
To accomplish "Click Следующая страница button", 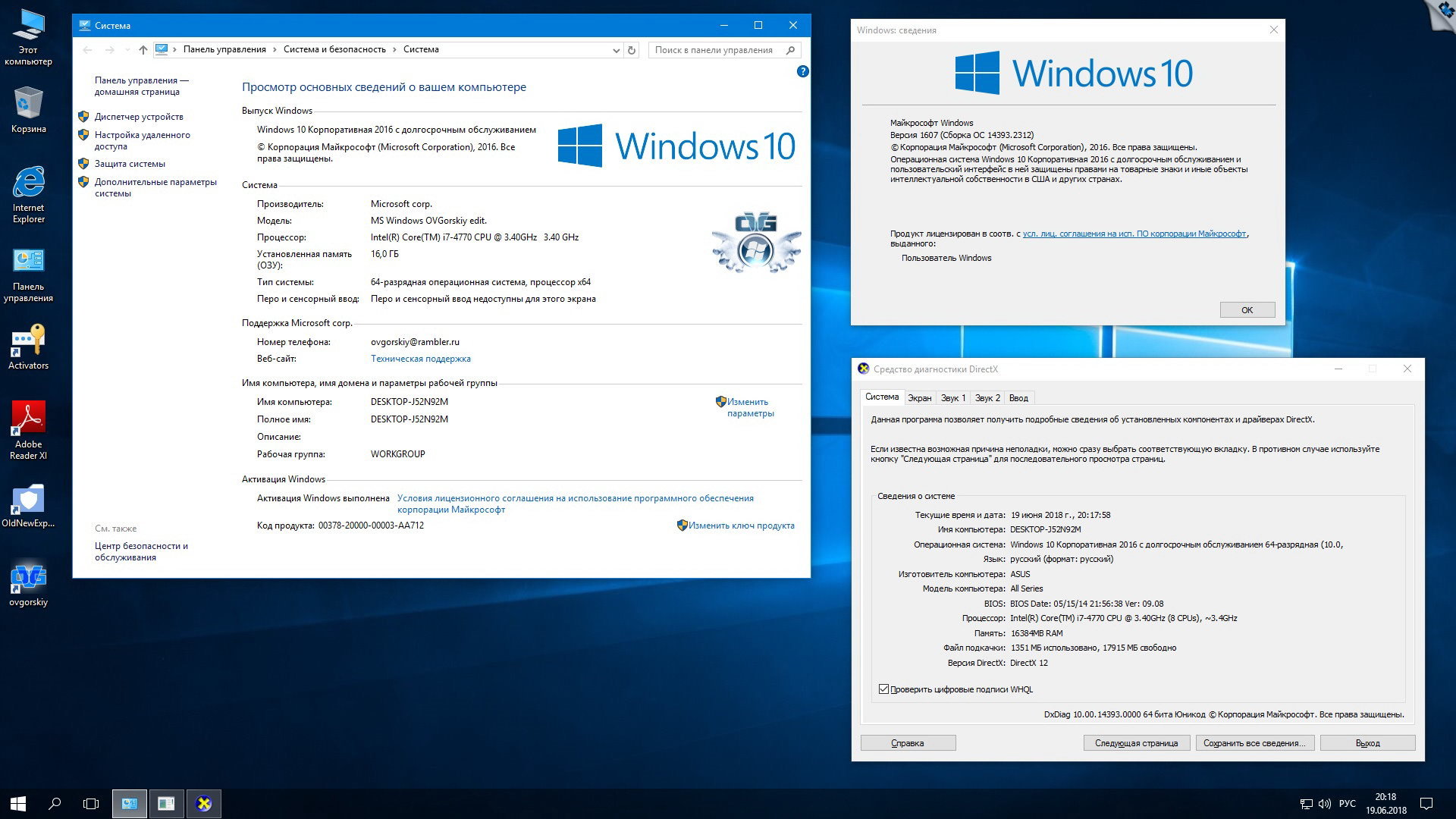I will click(1137, 743).
